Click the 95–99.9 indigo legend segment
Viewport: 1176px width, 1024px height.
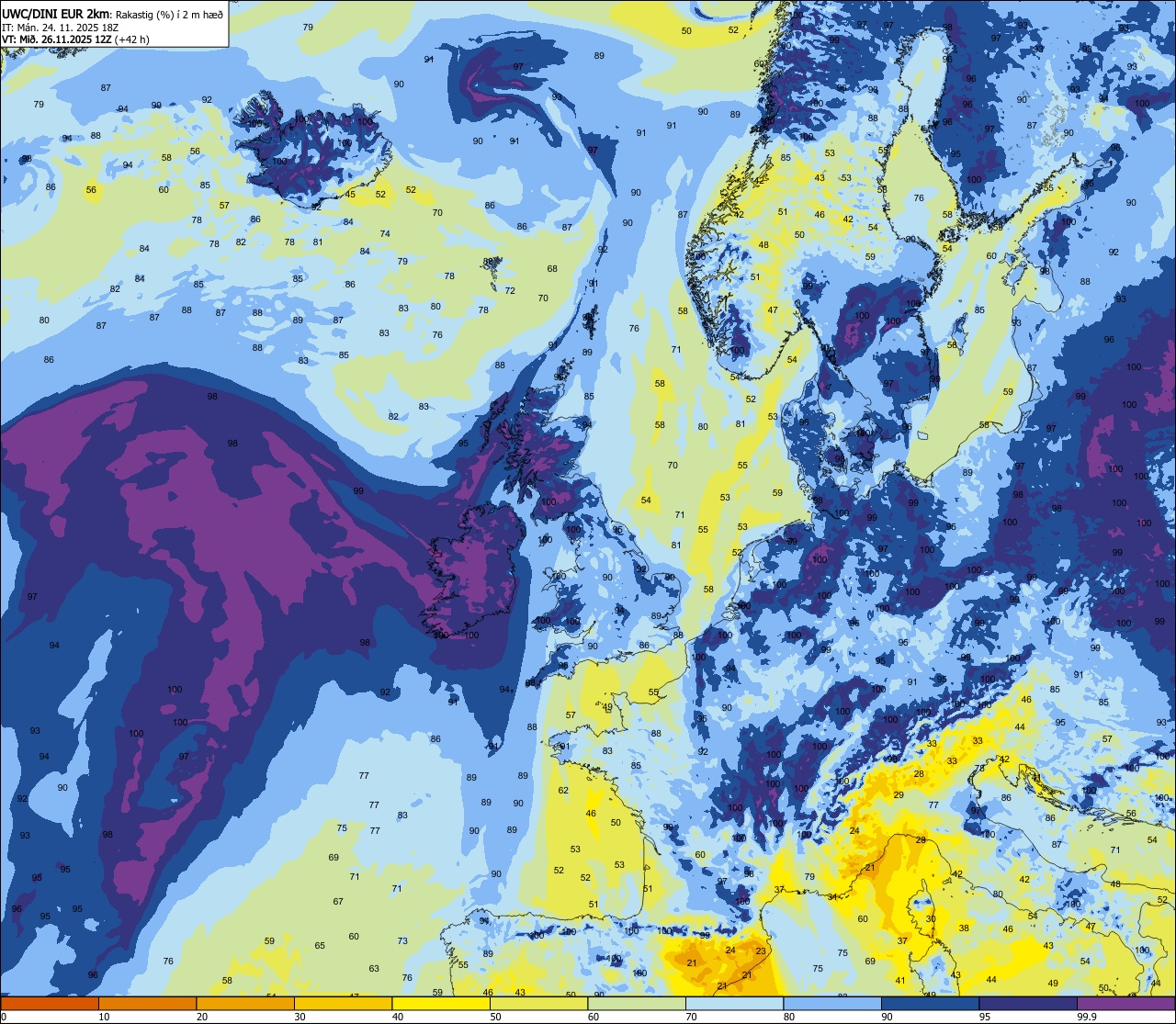pyautogui.click(x=1028, y=1003)
